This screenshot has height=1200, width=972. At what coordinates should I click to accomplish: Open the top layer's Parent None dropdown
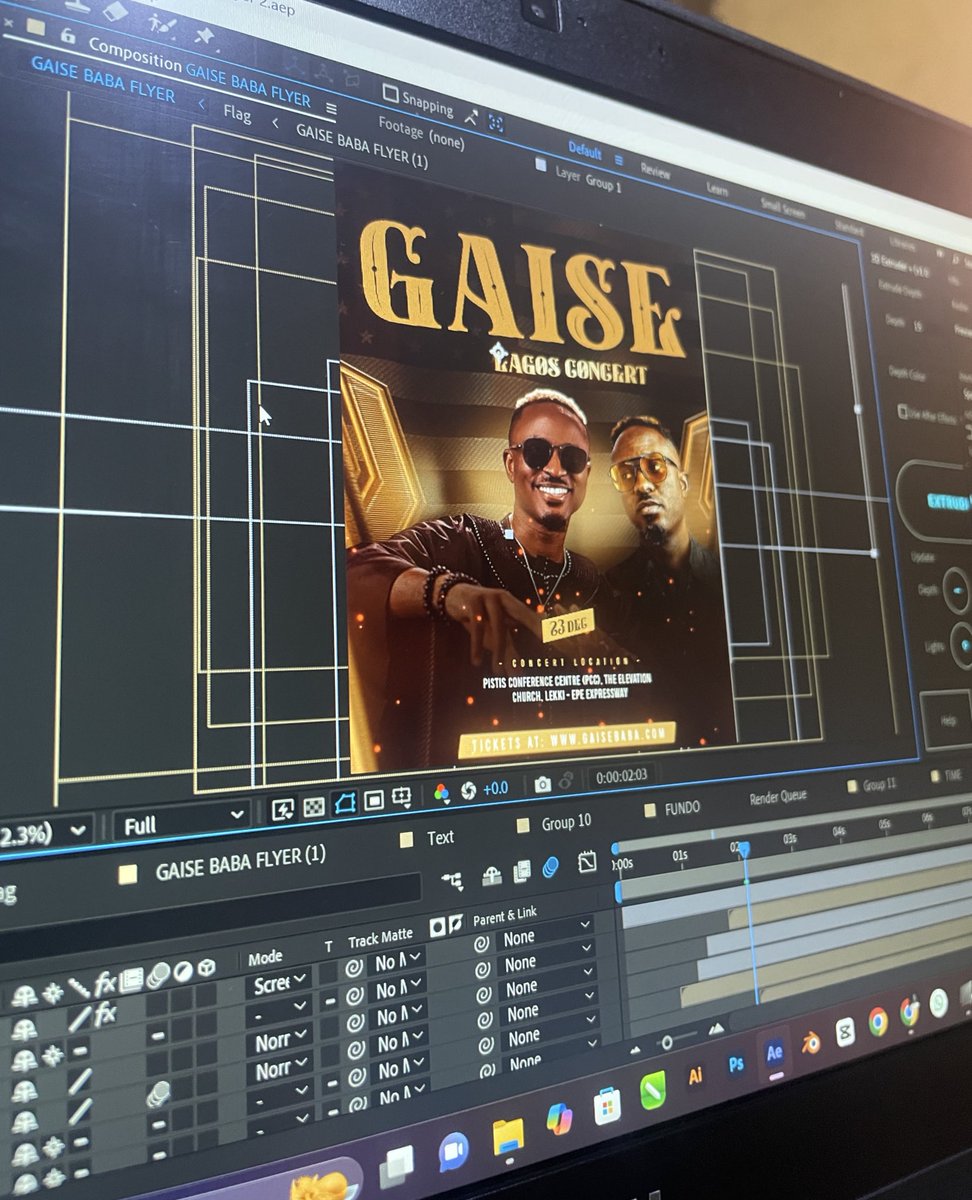click(546, 936)
